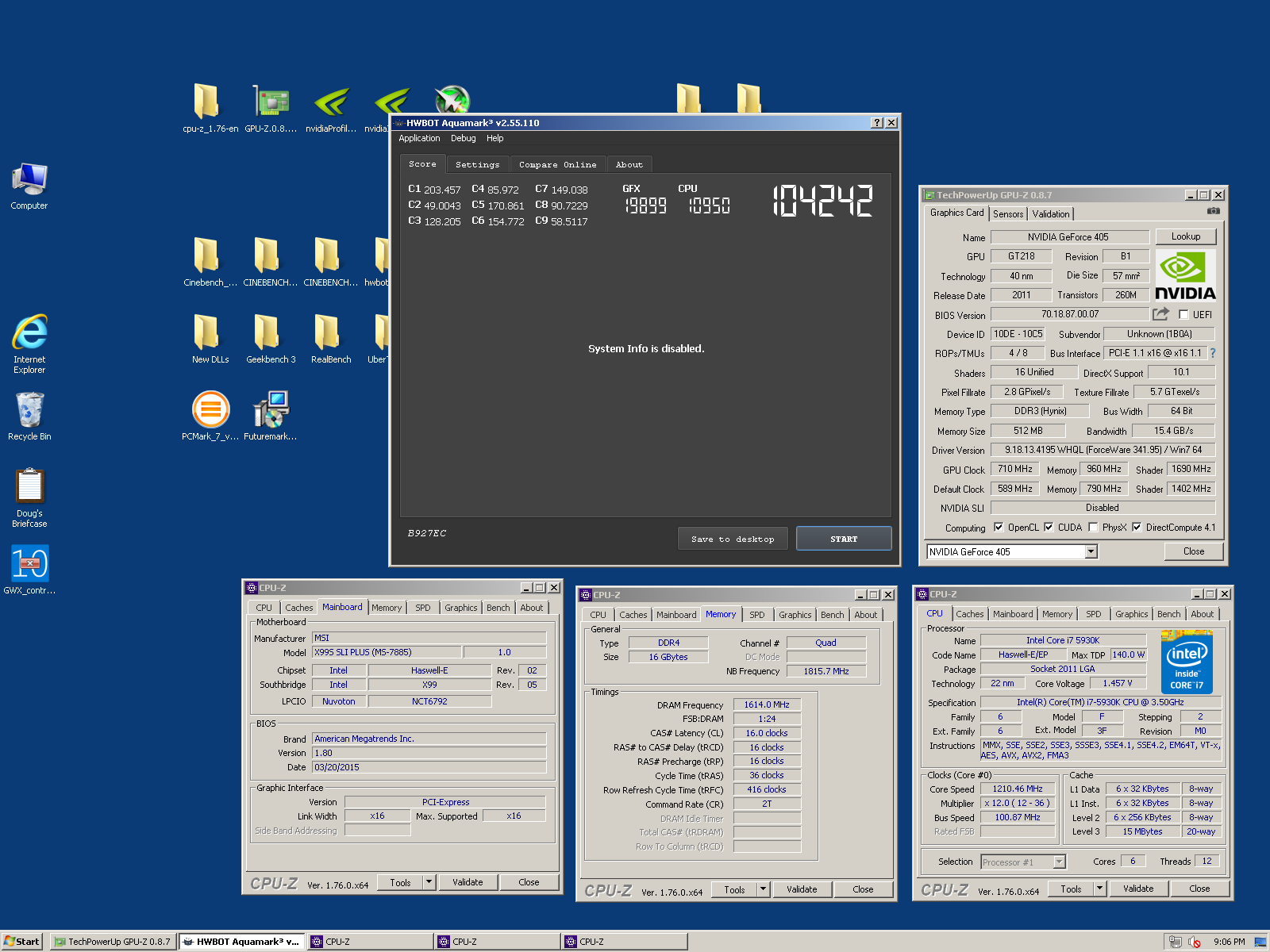Launch Internet Explorer from the desktop
The width and height of the screenshot is (1270, 952).
(x=29, y=344)
